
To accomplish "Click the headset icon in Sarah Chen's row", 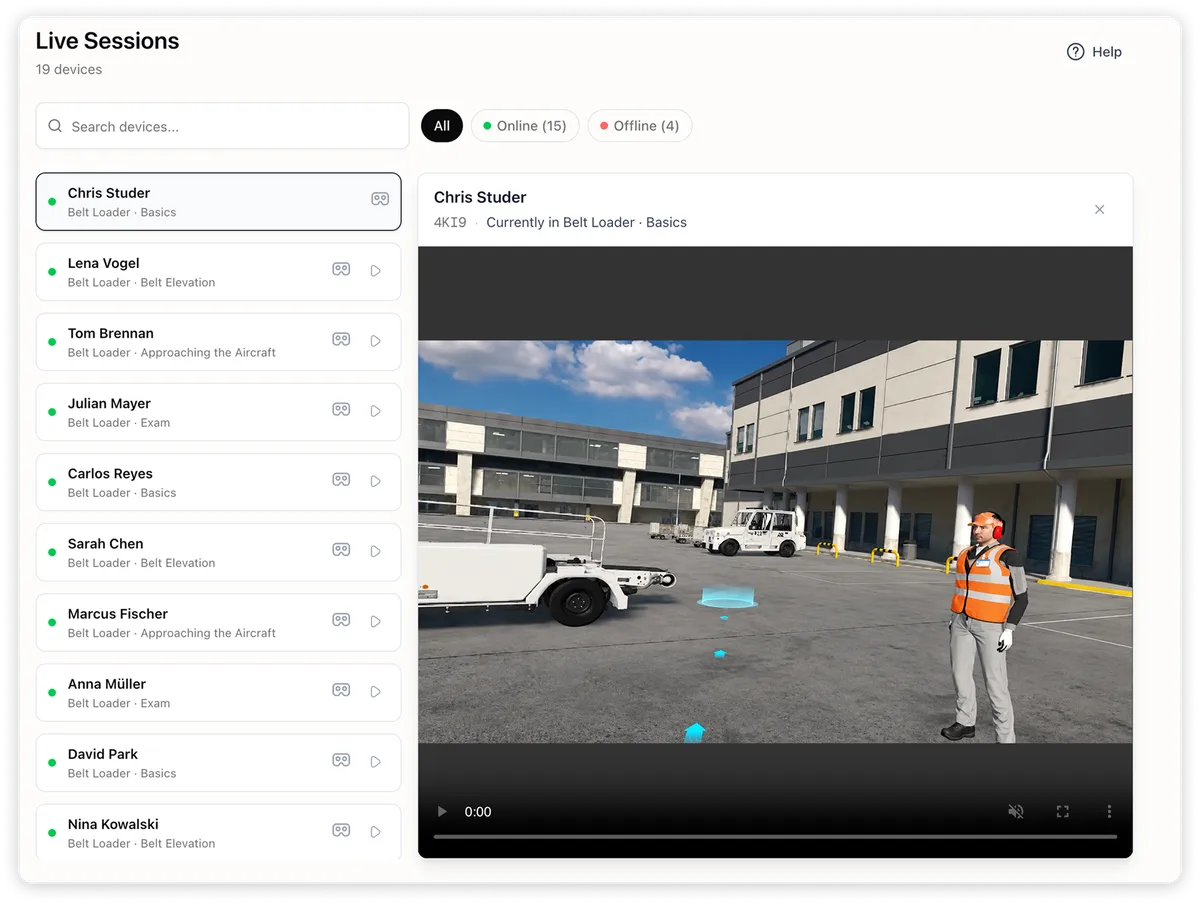I will [341, 550].
